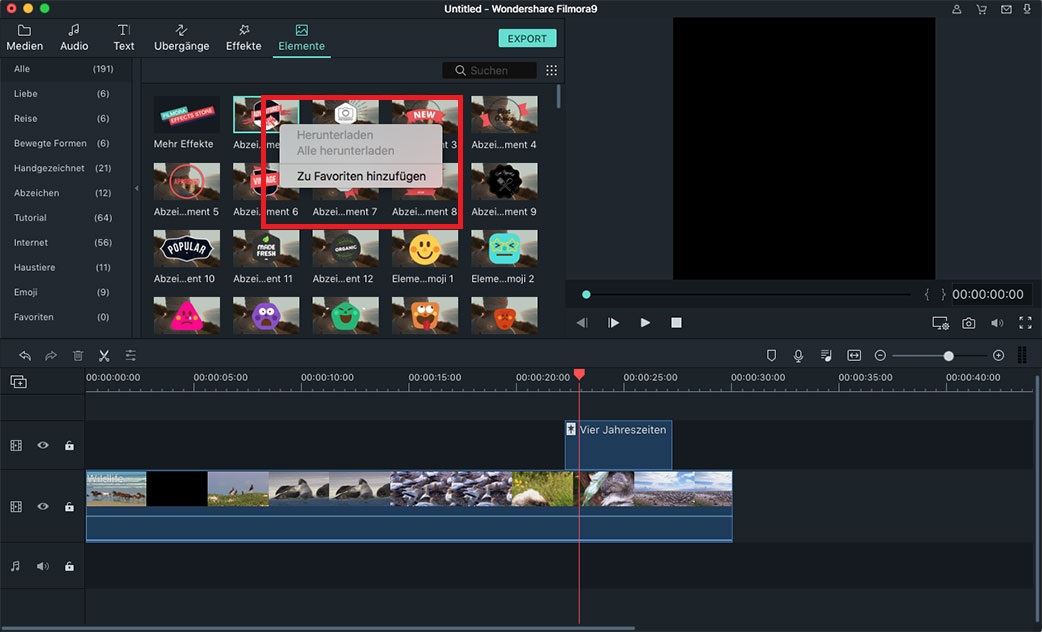Undo the last action
The image size is (1042, 632).
[25, 356]
